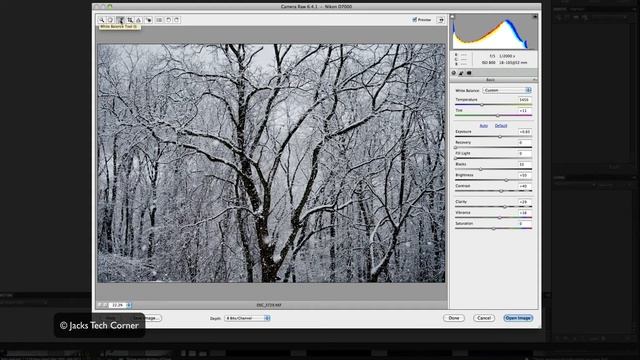Select the Hand tool

click(110, 20)
